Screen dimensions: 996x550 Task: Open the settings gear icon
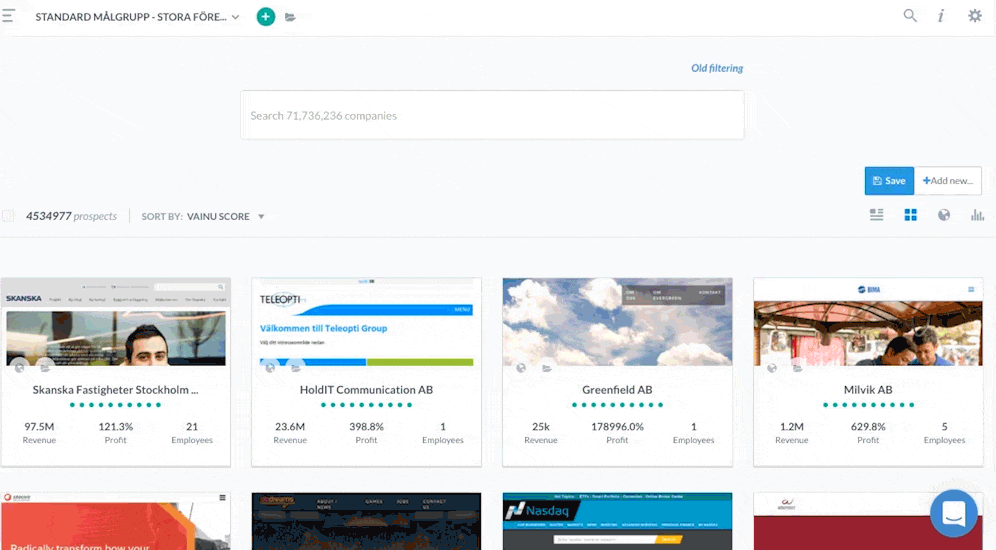(975, 16)
